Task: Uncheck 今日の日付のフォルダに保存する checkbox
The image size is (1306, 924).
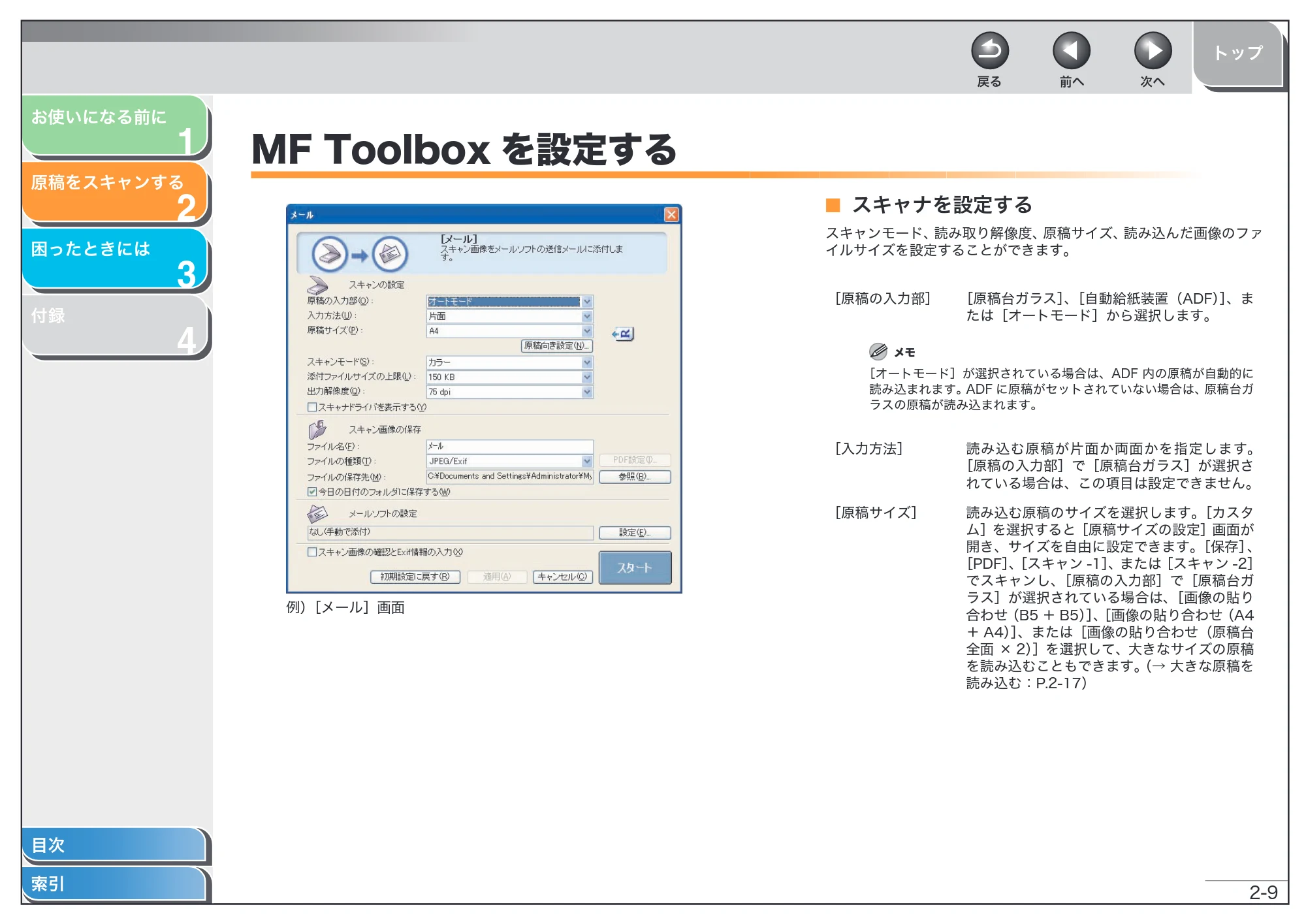Action: click(312, 492)
